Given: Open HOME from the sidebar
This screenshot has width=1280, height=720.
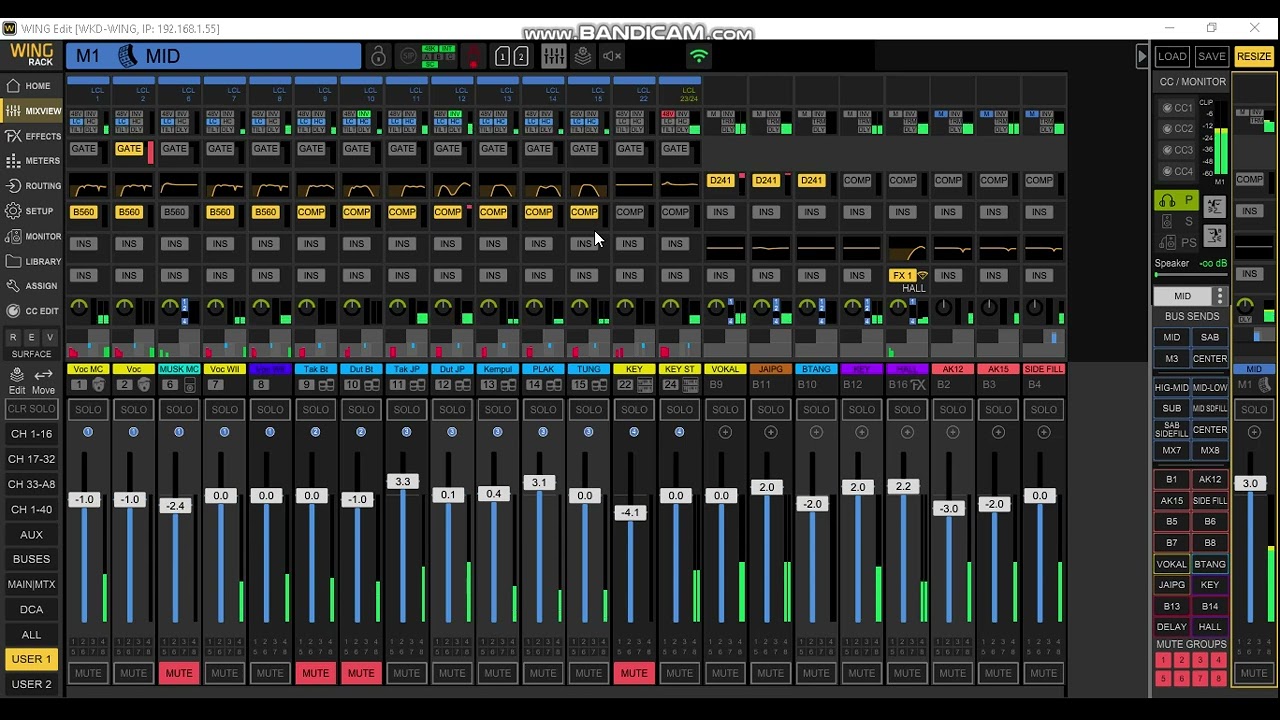Looking at the screenshot, I should 29,86.
